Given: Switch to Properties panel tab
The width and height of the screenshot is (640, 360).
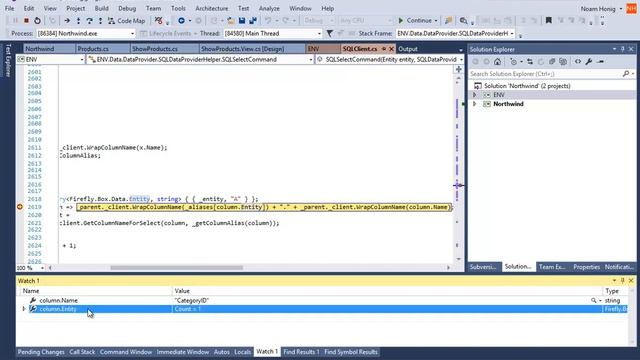Looking at the screenshot, I should 587,267.
